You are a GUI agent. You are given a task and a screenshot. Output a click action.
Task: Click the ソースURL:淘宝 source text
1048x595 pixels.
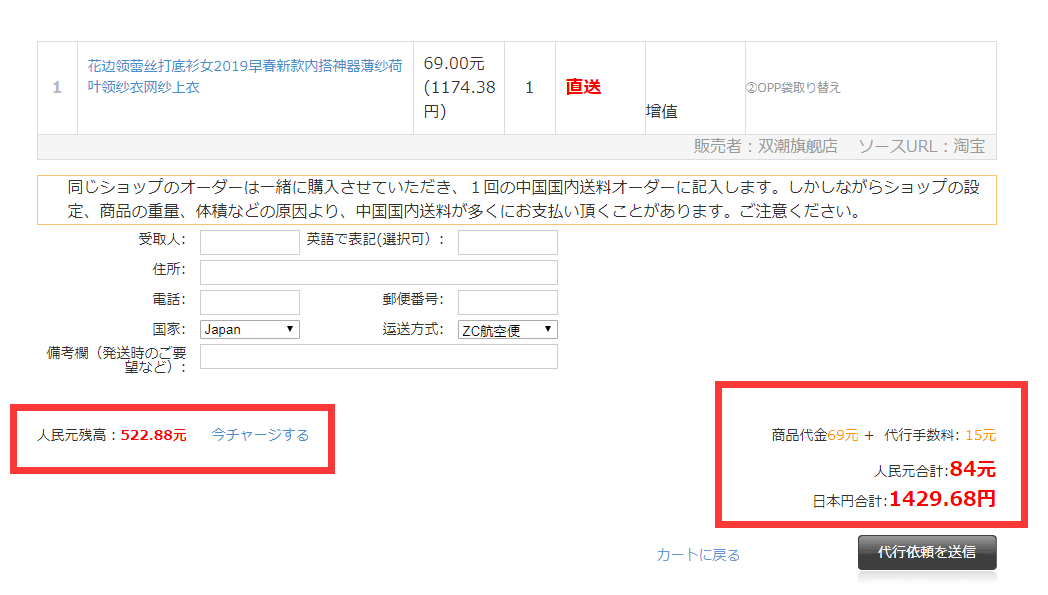point(921,146)
